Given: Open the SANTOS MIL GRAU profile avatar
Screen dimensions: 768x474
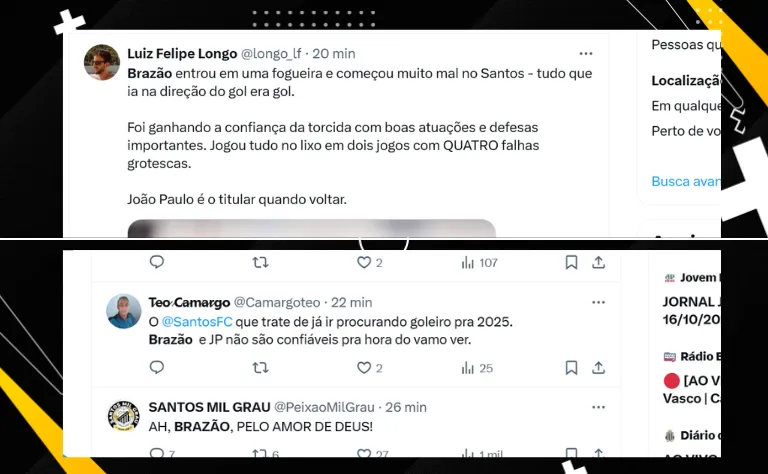Looking at the screenshot, I should tap(124, 415).
